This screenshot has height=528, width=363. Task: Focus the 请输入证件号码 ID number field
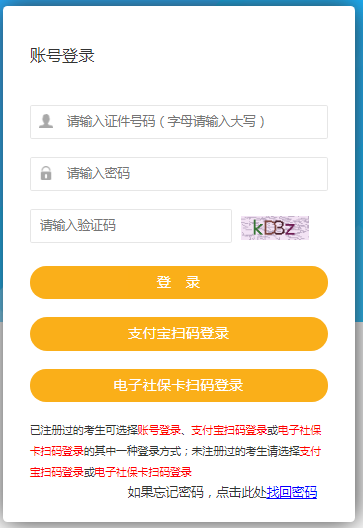tap(179, 122)
